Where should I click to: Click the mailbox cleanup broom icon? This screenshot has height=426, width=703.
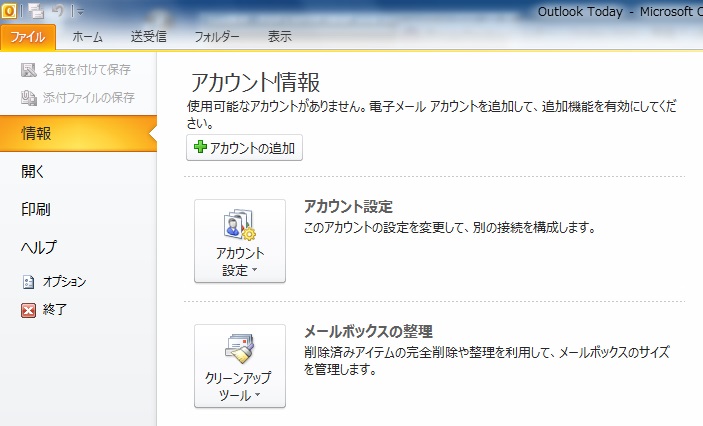[240, 348]
